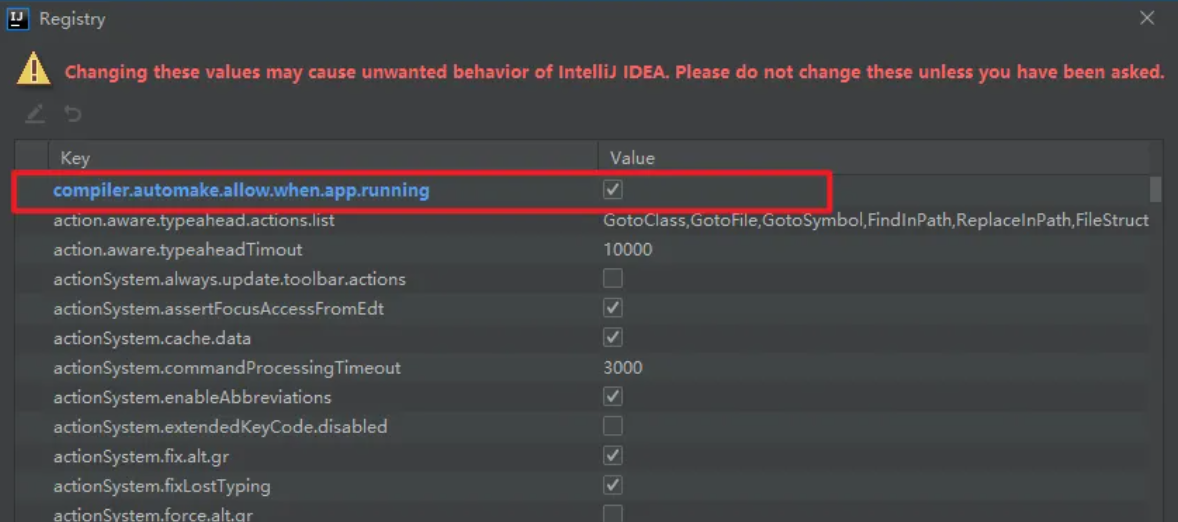The width and height of the screenshot is (1178, 522).
Task: Click the IntelliJ IDEA logo icon
Action: point(17,18)
